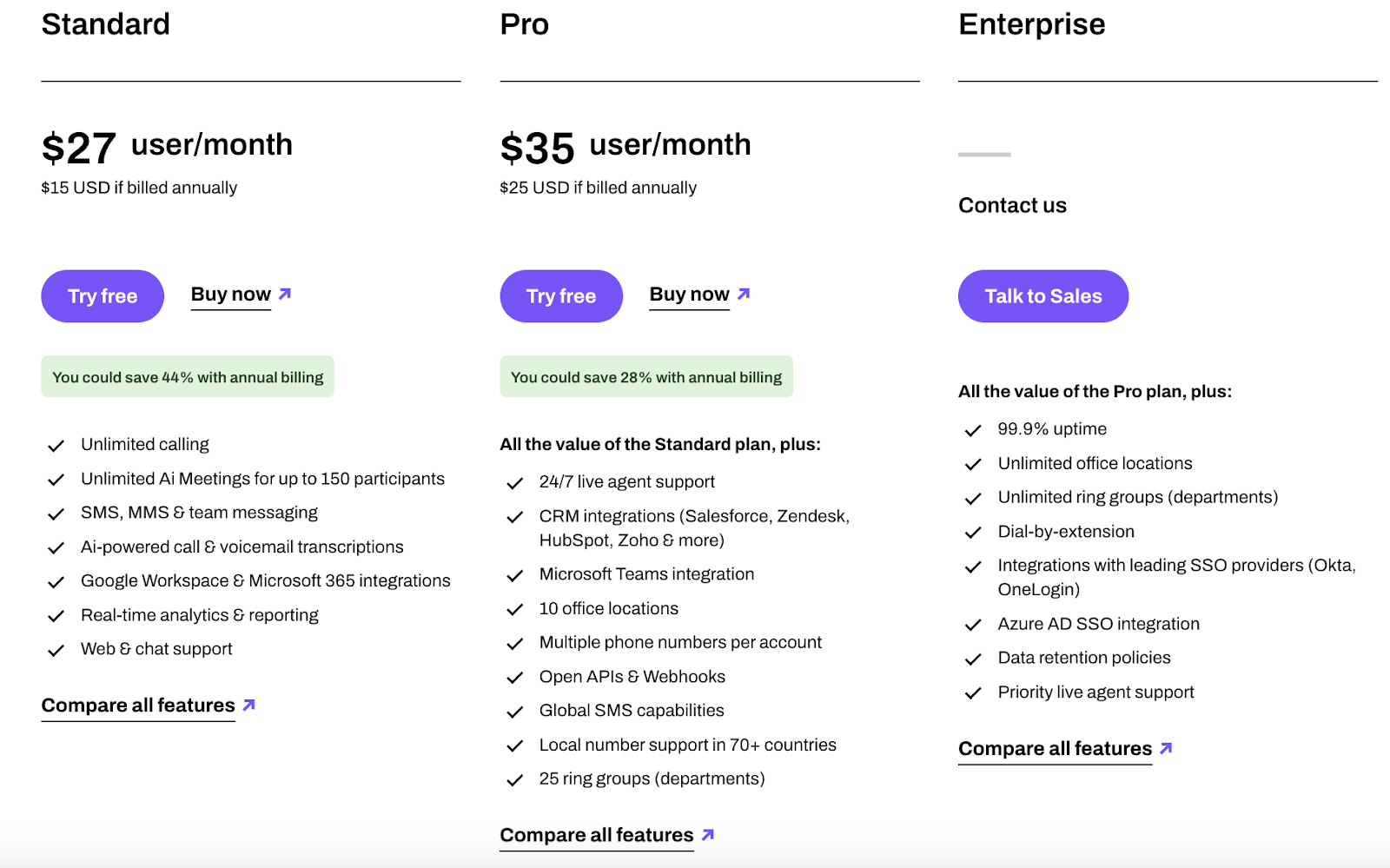
Task: Click arrow icon next to Enterprise Compare features
Action: pos(1166,748)
